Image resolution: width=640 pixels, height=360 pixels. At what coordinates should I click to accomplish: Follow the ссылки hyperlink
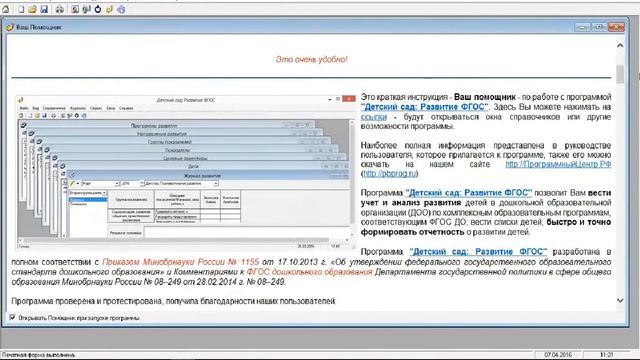point(373,117)
